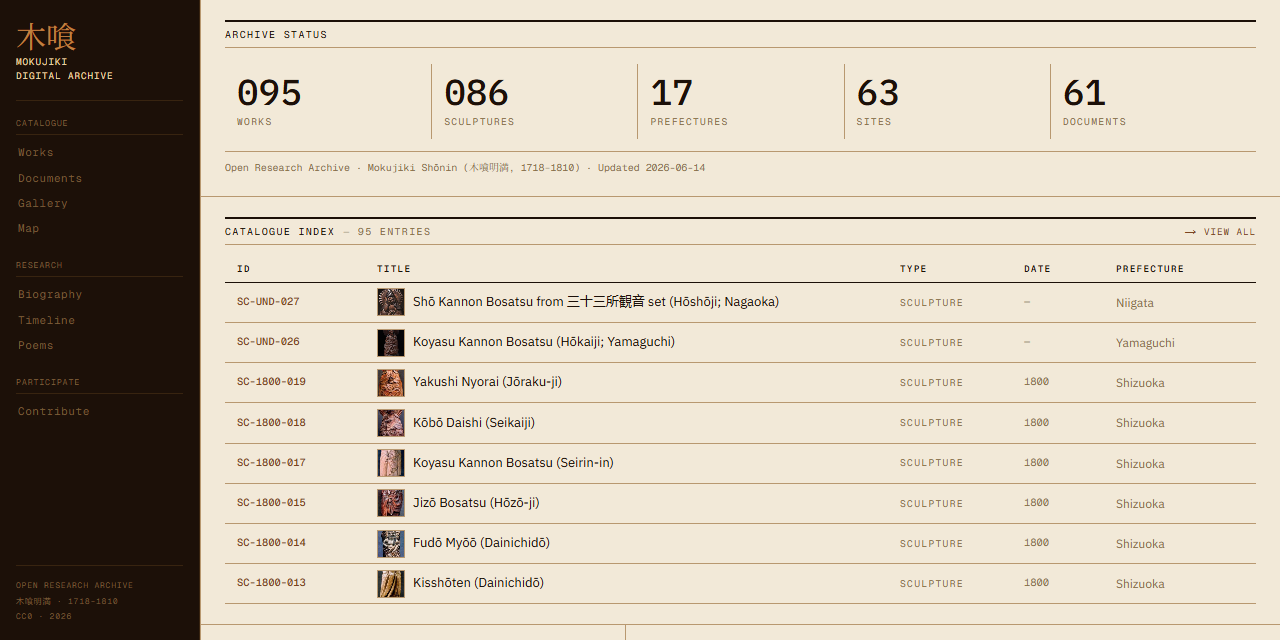Open Kōbō Daishi (Seikaiji) title
The width and height of the screenshot is (1280, 640).
pos(474,422)
